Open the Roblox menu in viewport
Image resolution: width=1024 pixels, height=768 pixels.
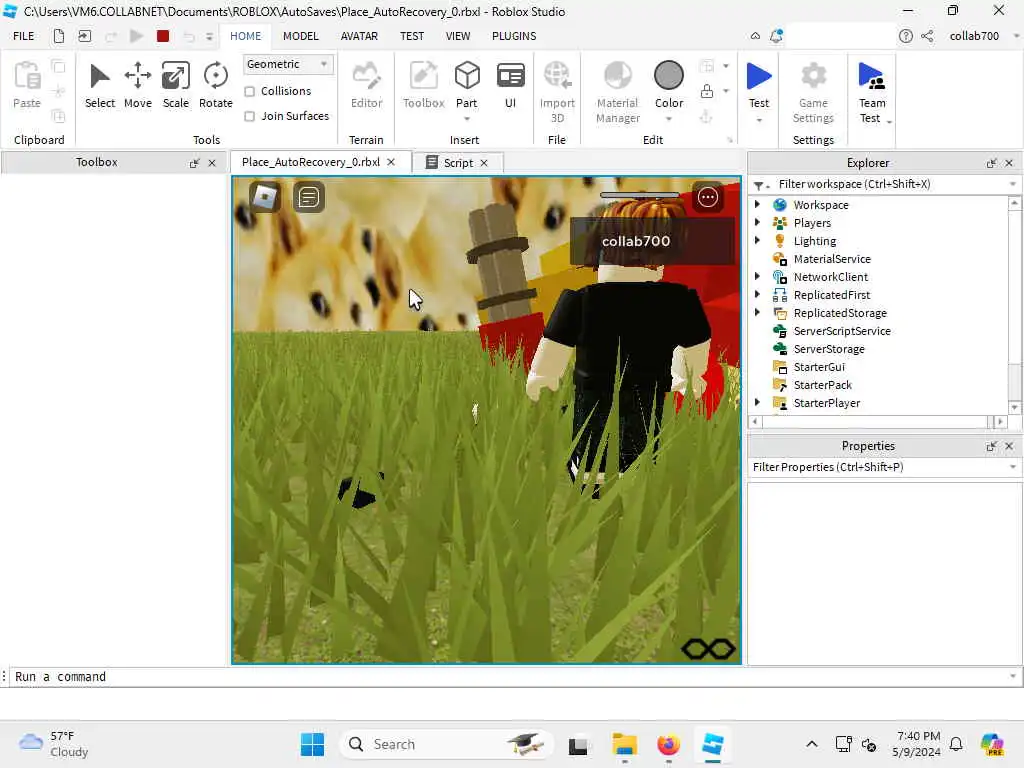click(264, 197)
